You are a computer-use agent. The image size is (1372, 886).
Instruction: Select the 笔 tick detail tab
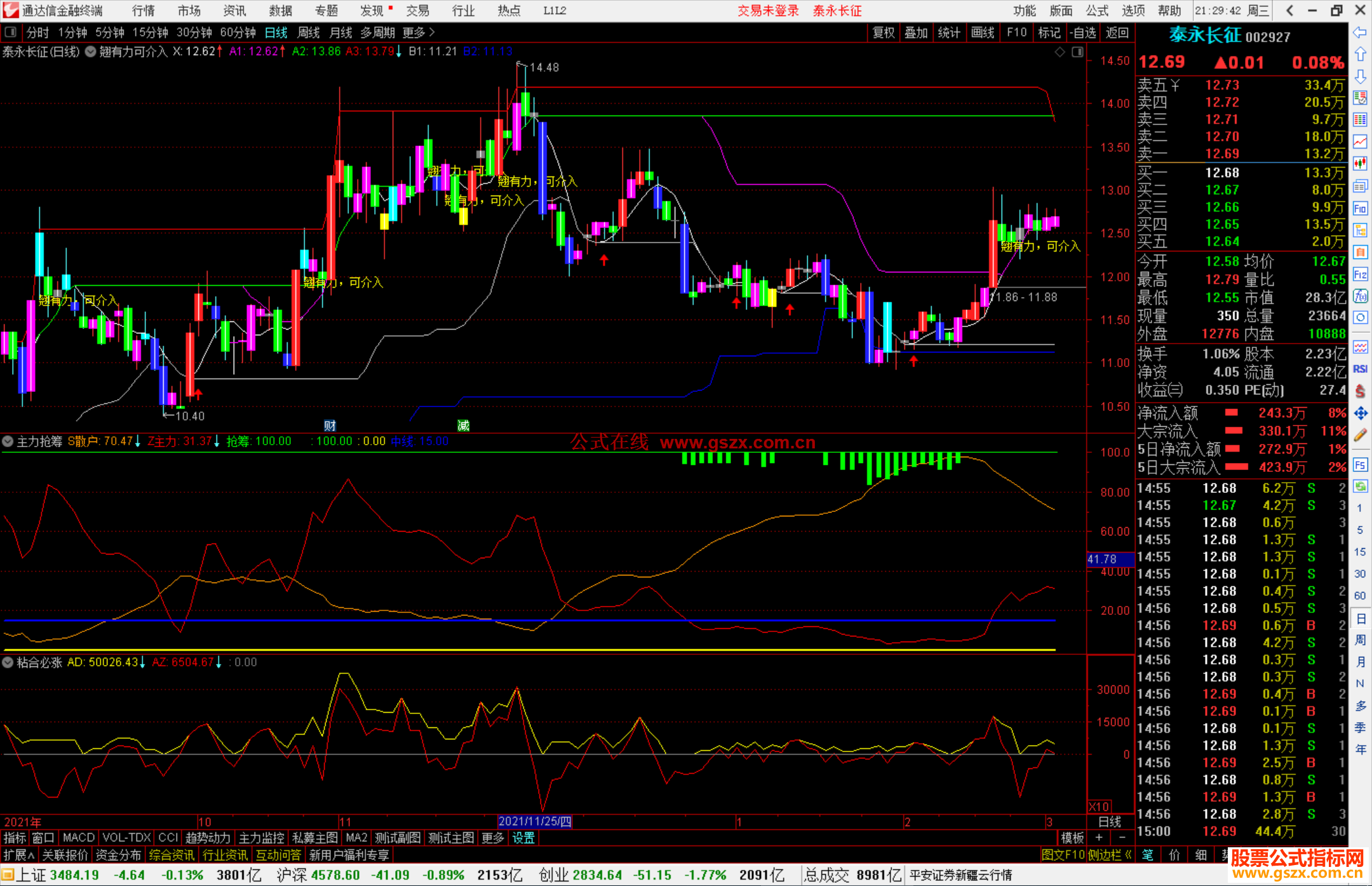(x=1147, y=855)
